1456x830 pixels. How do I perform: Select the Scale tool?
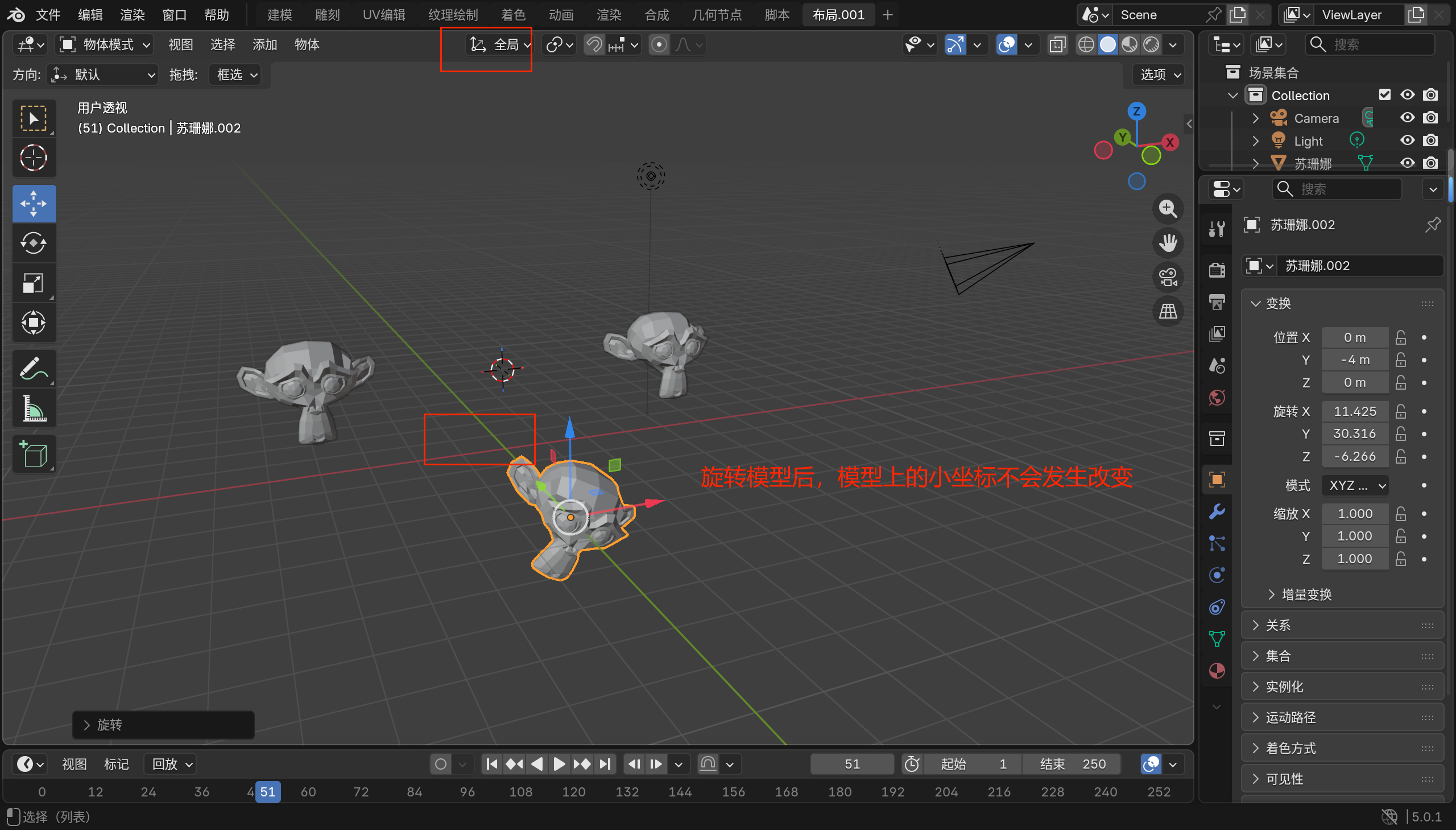[x=34, y=283]
